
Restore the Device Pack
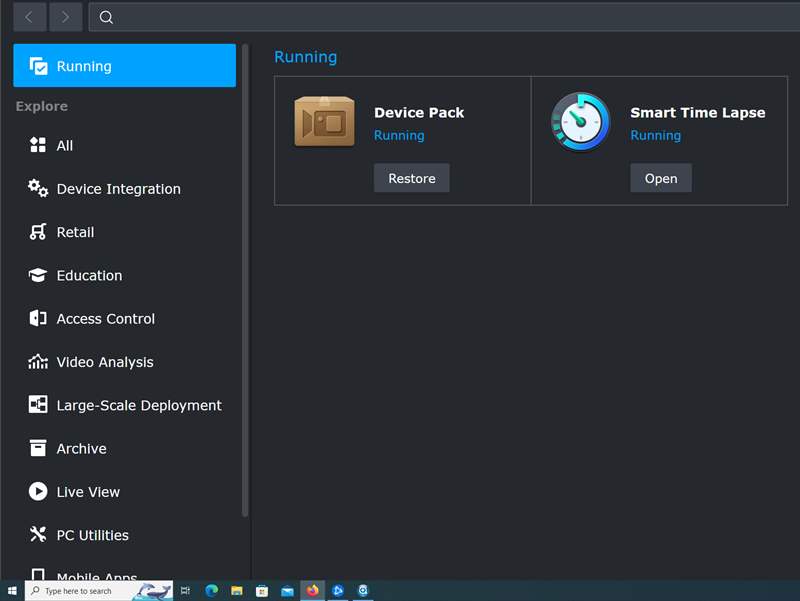tap(412, 178)
